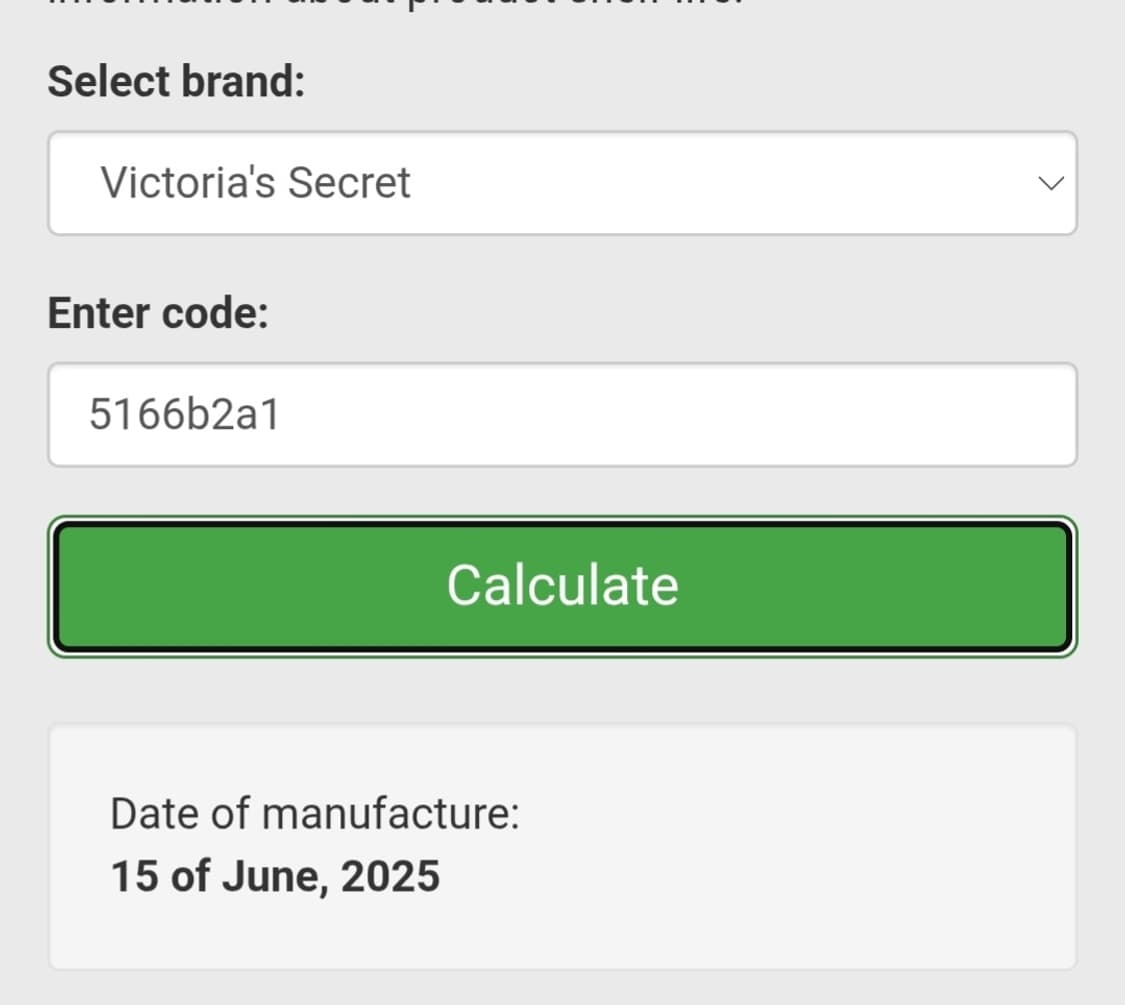The height and width of the screenshot is (1005, 1125).
Task: Click the word "Secret" in brand selector
Action: coord(349,183)
